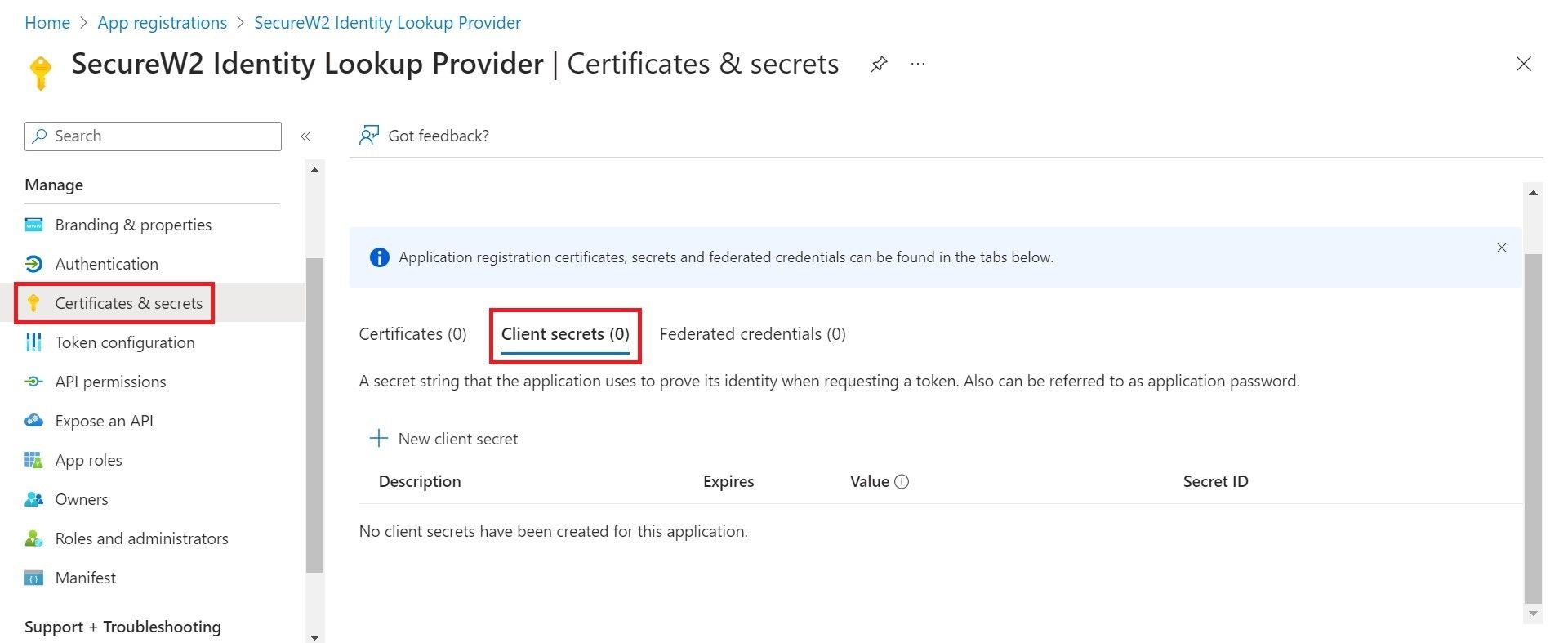Collapse the sidebar with double-chevron

pyautogui.click(x=305, y=136)
